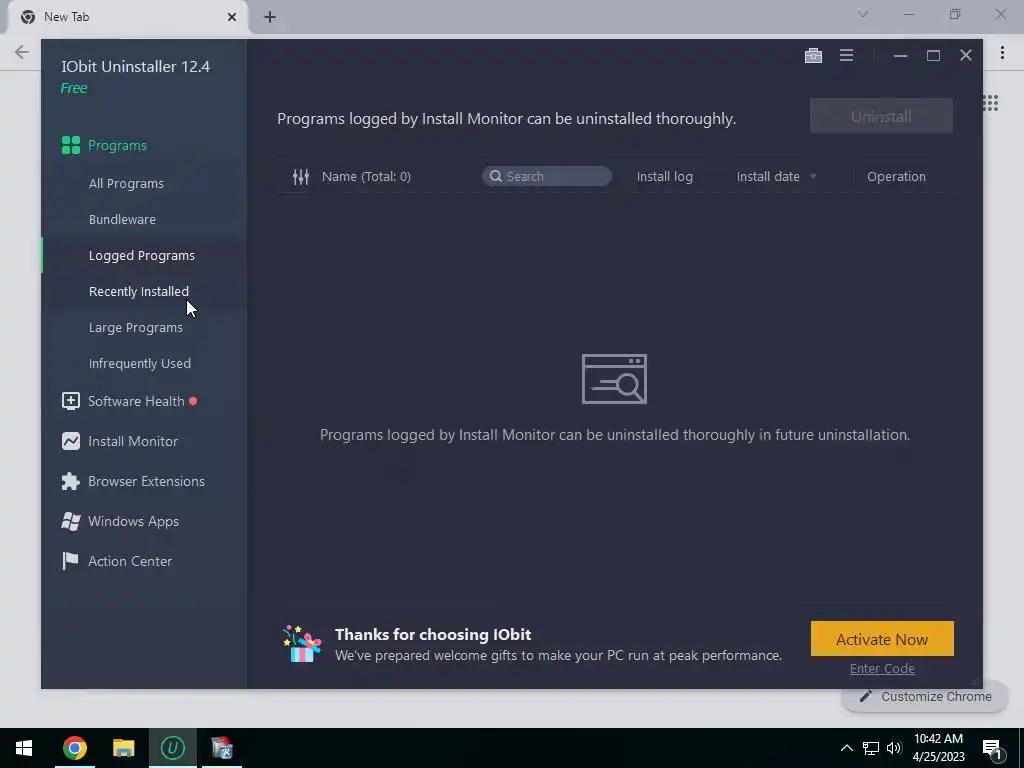The image size is (1024, 768).
Task: Collapse the Programs section label
Action: (118, 145)
